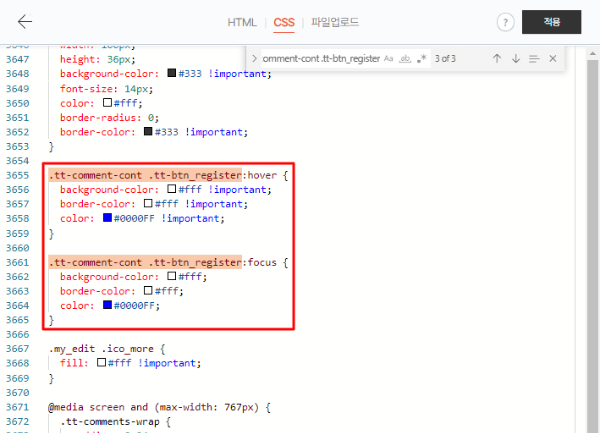Click '.tt-comments-wrap' selector text
Screen dimensions: 600x433
coord(110,422)
